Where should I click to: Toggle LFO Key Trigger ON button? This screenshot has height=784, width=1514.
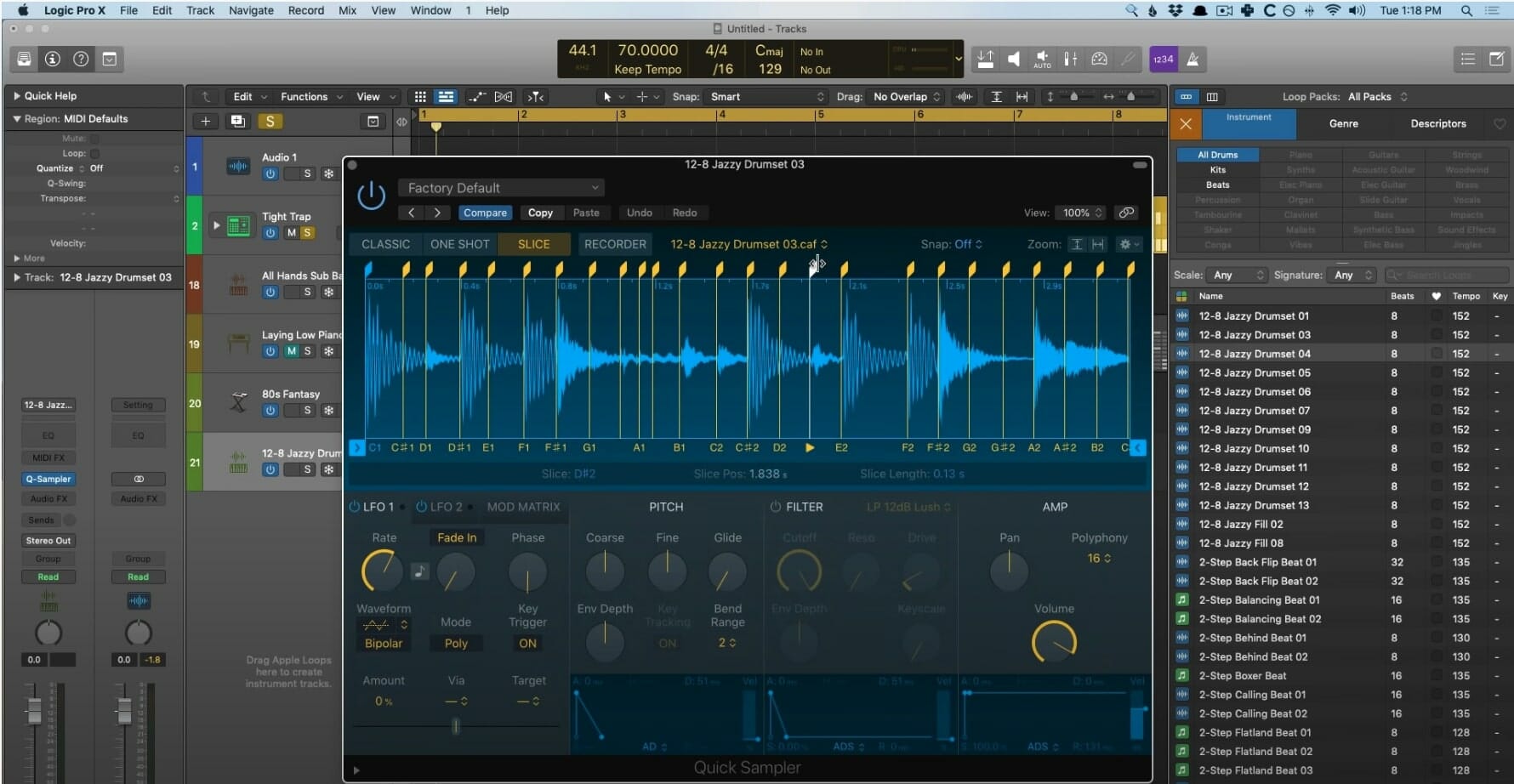(527, 644)
